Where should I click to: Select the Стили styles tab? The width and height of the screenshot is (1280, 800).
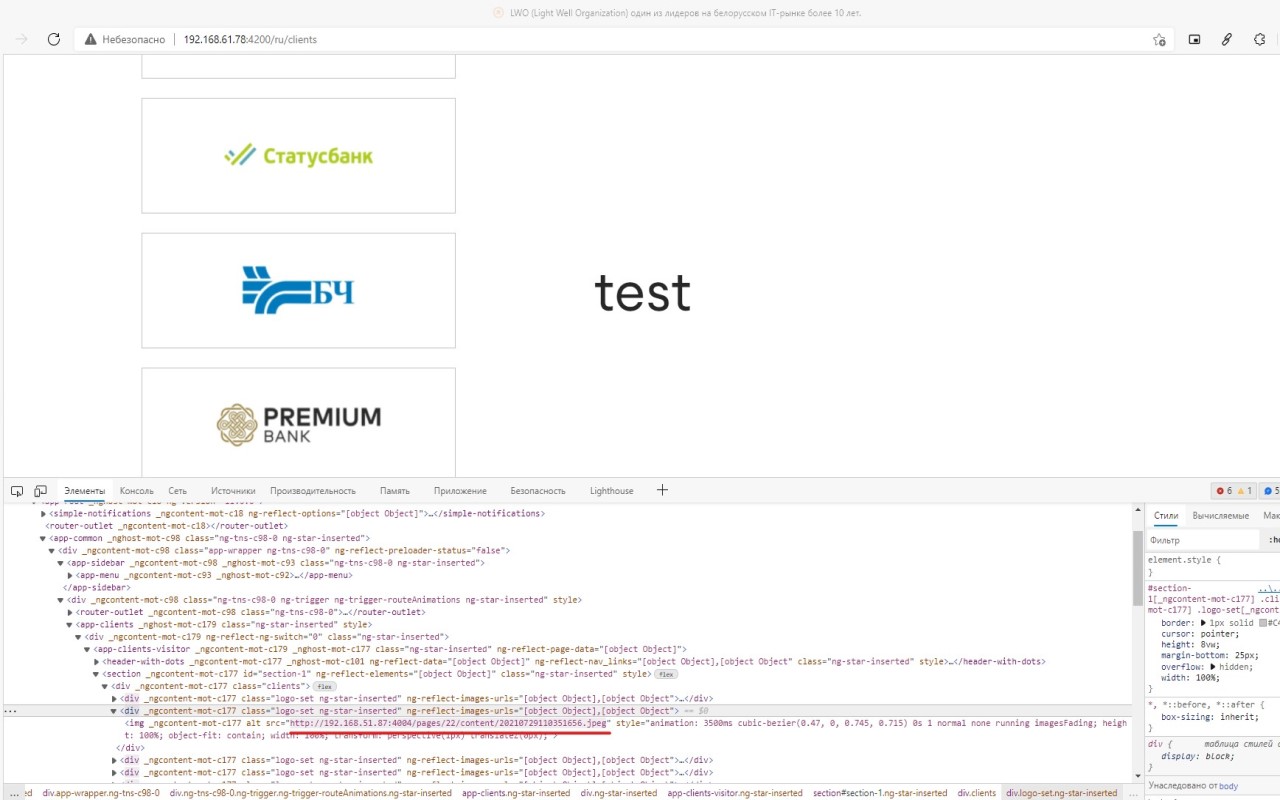[1166, 516]
